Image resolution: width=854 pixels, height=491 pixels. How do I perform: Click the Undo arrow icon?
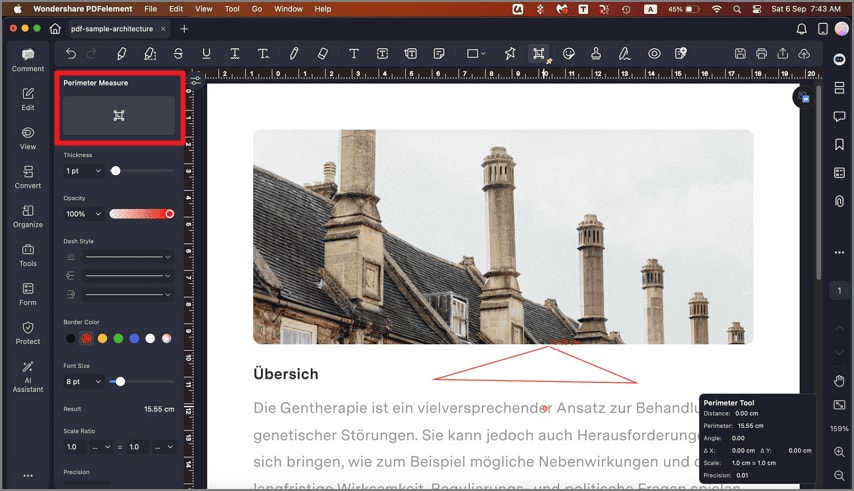pos(71,53)
